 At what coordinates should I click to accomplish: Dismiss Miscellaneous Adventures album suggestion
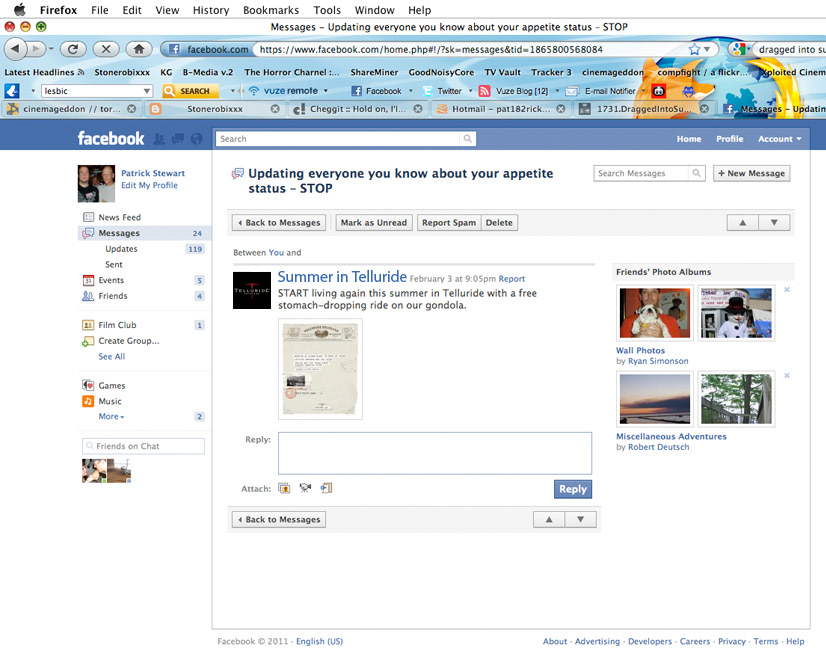pyautogui.click(x=786, y=375)
